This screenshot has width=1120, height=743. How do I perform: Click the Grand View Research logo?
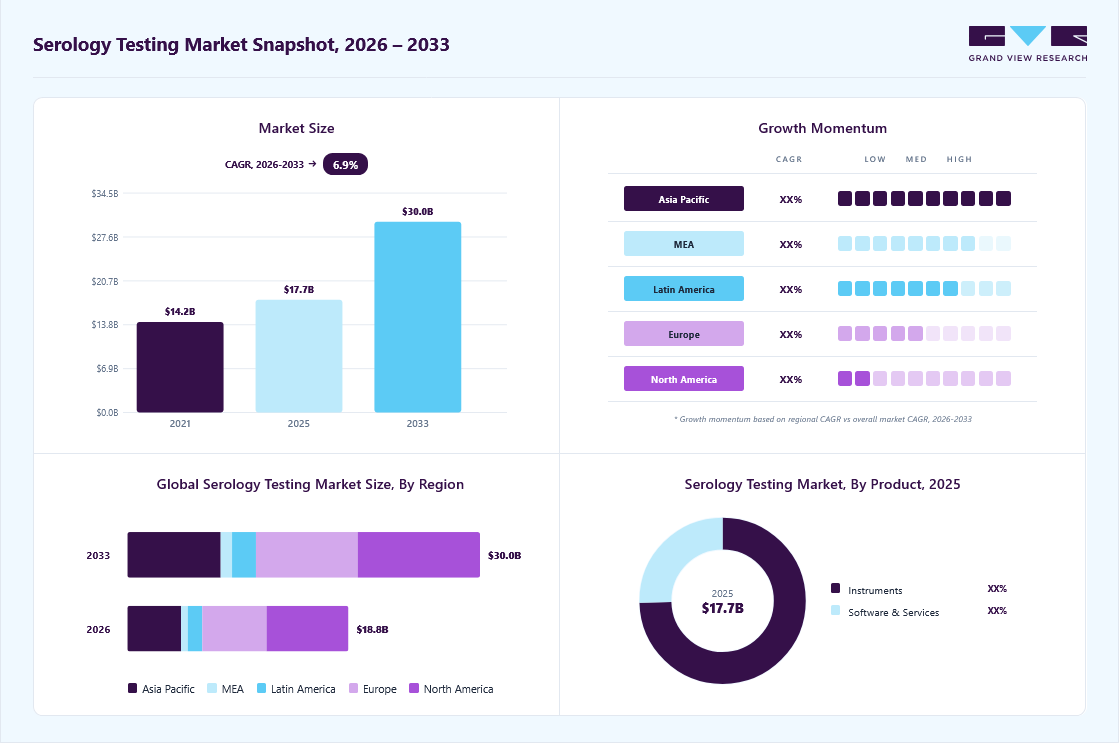pyautogui.click(x=1028, y=44)
